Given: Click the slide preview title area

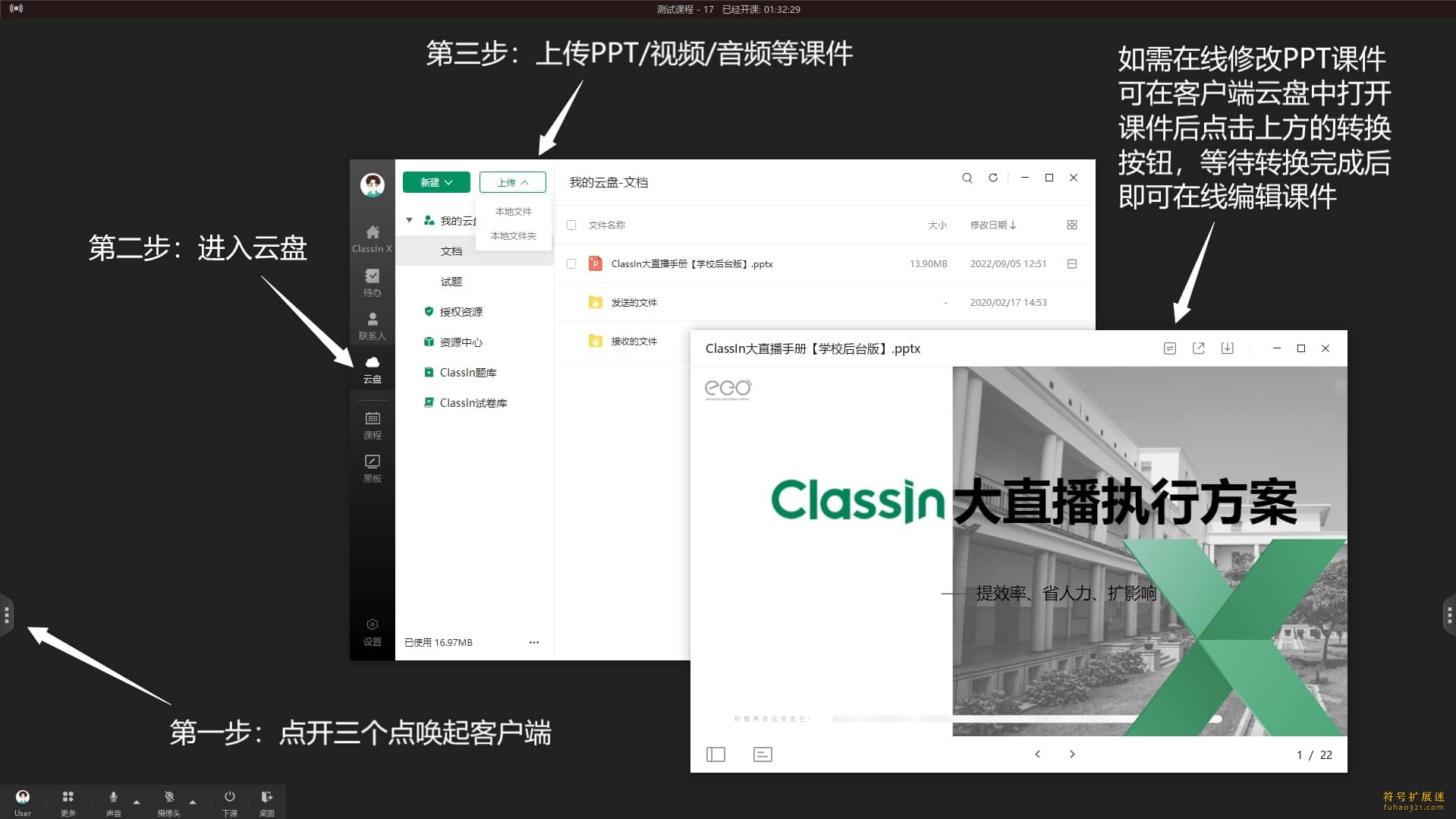Looking at the screenshot, I should click(1034, 501).
